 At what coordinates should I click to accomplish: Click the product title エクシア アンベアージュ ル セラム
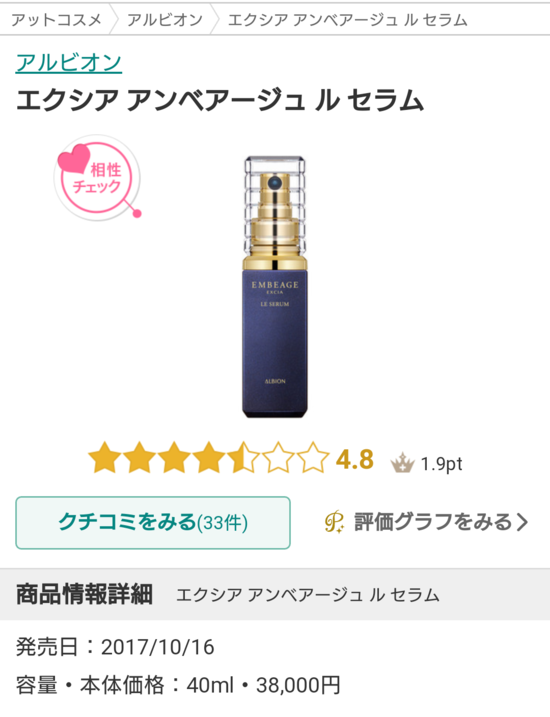(220, 100)
